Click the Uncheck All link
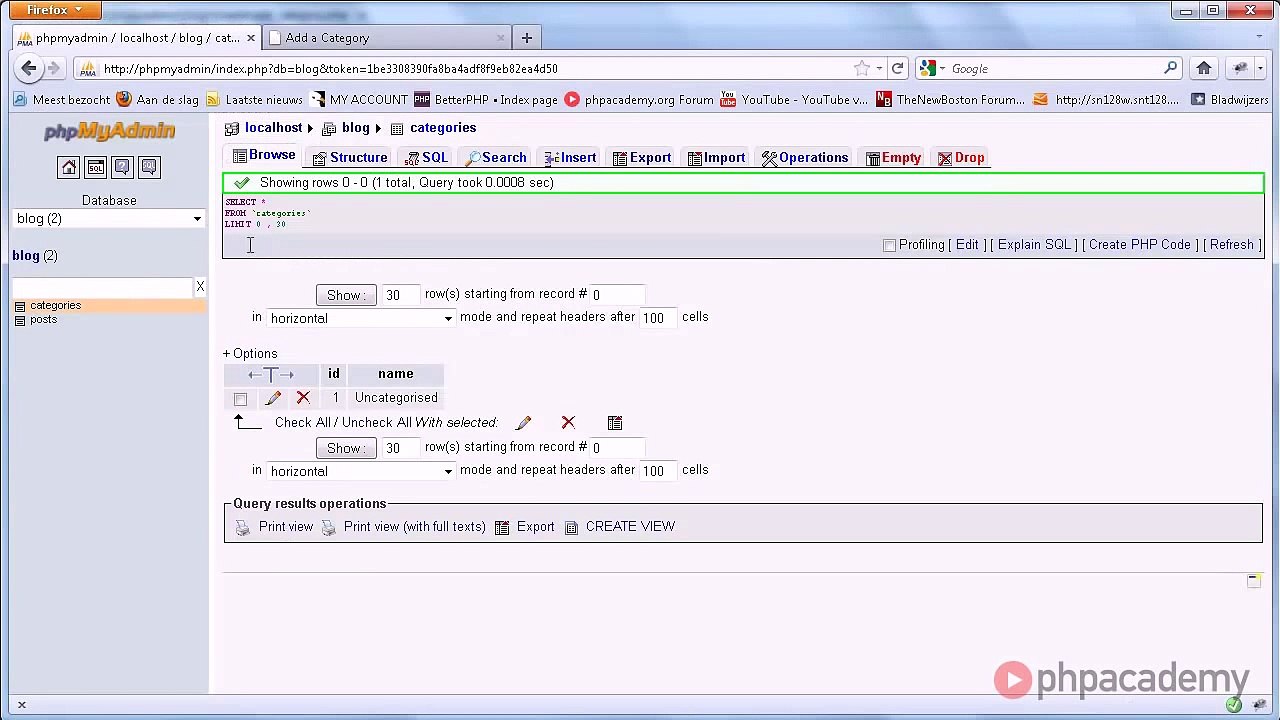Viewport: 1280px width, 720px height. (376, 423)
